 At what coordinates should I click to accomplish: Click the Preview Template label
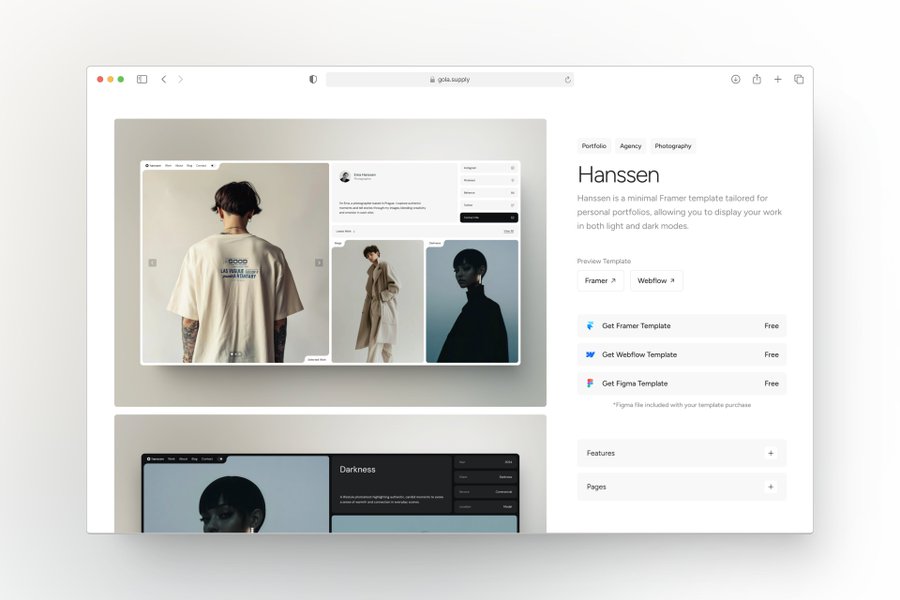click(x=604, y=261)
